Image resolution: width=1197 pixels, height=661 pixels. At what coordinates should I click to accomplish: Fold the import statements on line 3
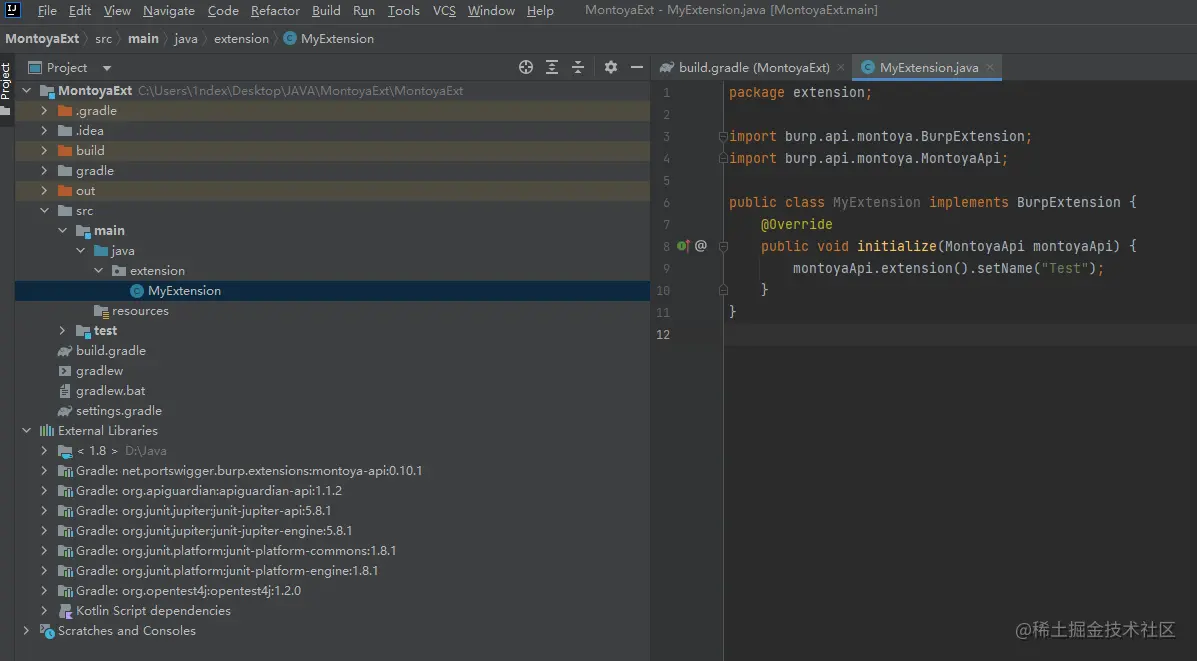coord(723,136)
